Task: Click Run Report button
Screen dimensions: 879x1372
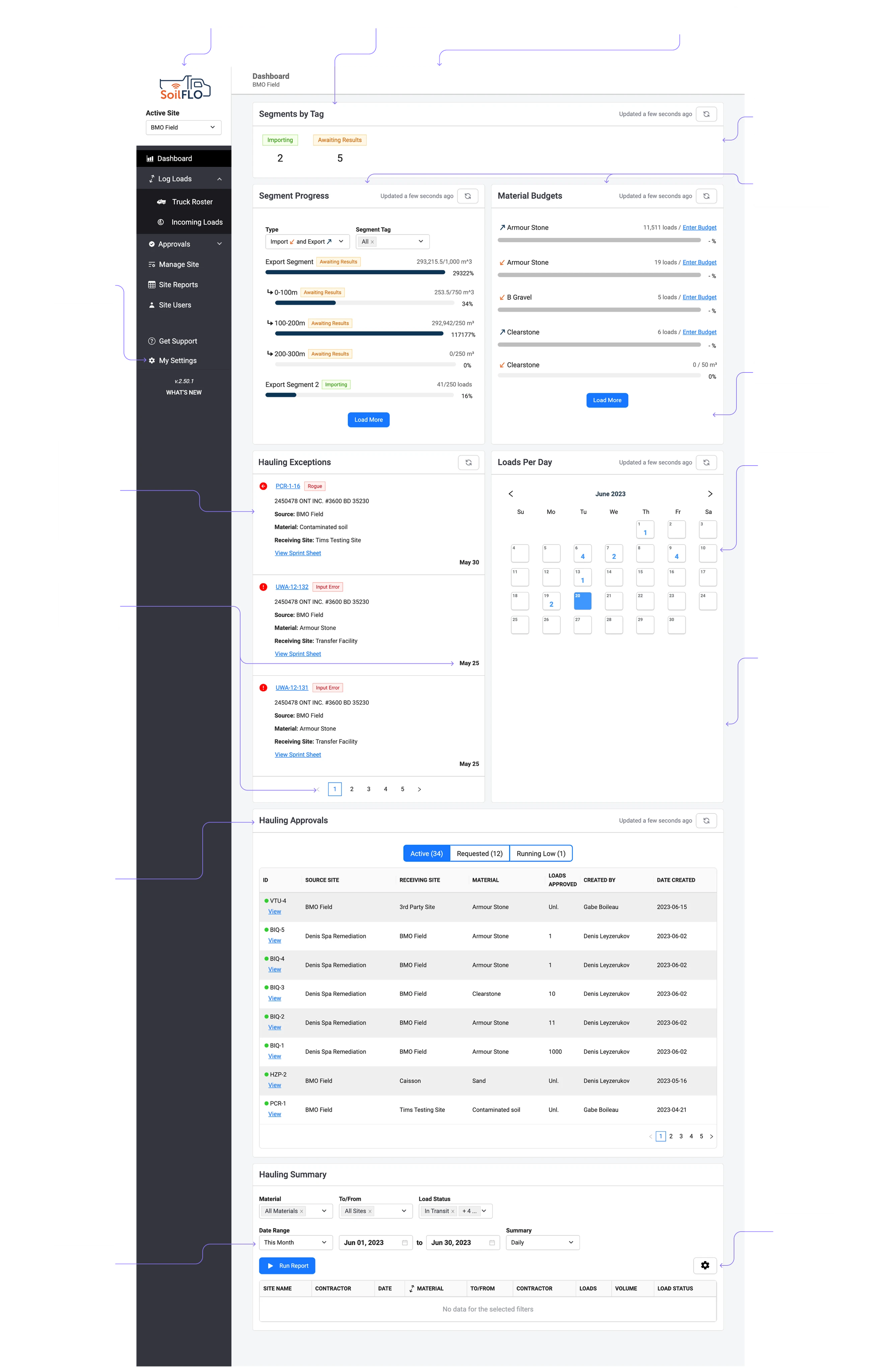Action: [x=287, y=1266]
